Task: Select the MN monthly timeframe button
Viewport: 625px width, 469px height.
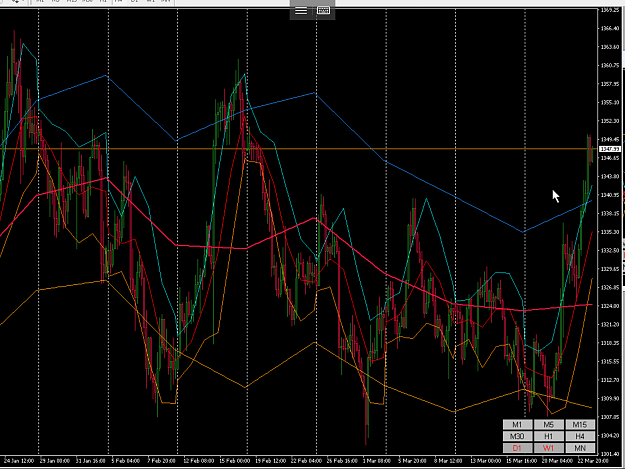Action: [x=580, y=448]
